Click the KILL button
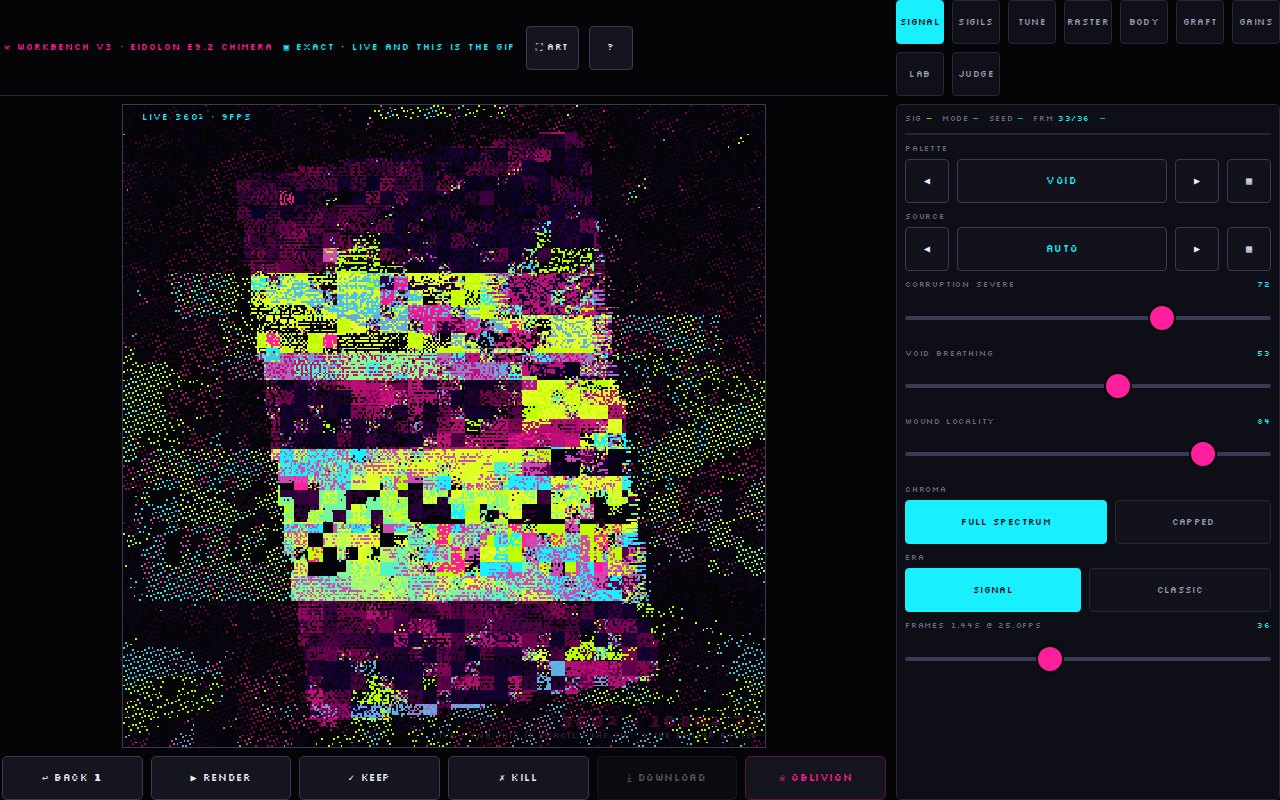The image size is (1280, 800). pyautogui.click(x=518, y=778)
